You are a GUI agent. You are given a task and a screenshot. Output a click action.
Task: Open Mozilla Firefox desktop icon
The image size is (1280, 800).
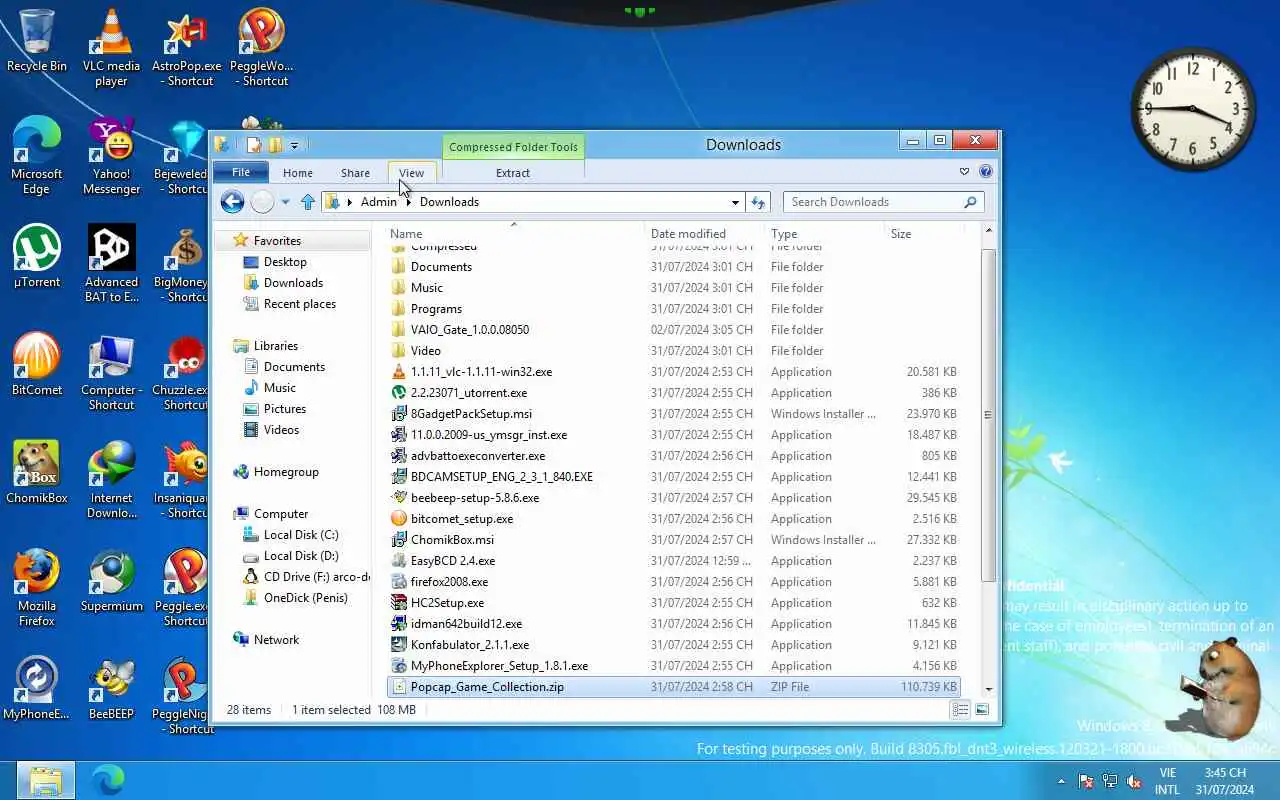pyautogui.click(x=37, y=587)
